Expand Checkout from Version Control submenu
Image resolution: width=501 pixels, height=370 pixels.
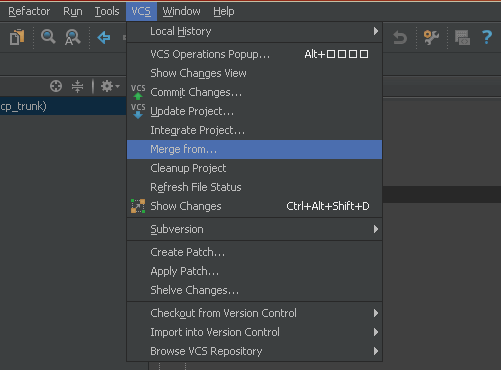(x=254, y=313)
